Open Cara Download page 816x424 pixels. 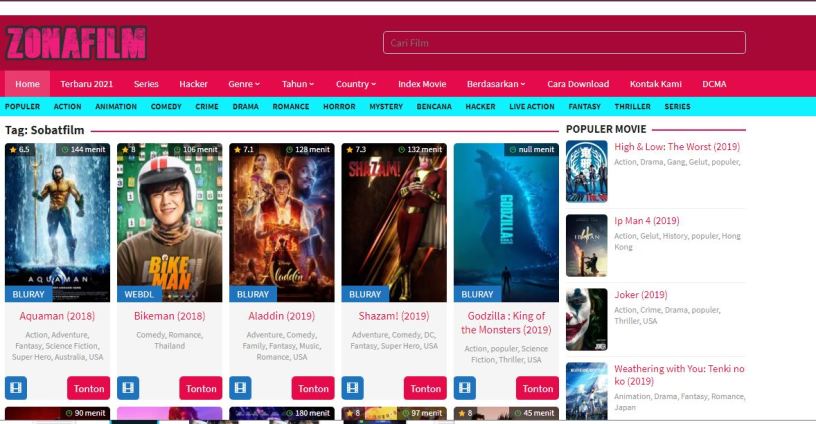[578, 84]
